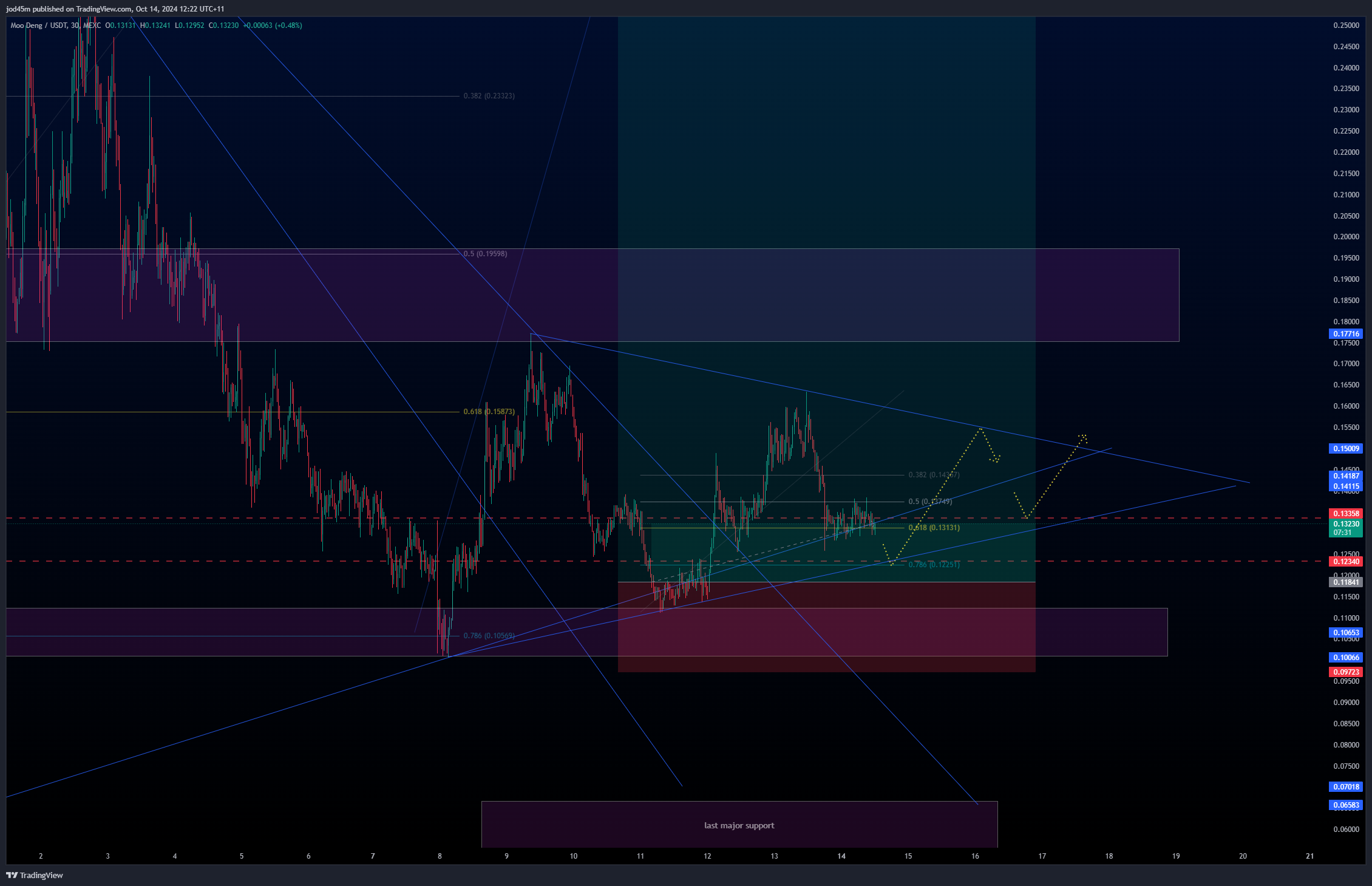
Task: Click the blue 0.07018 price tag
Action: coord(1346,787)
